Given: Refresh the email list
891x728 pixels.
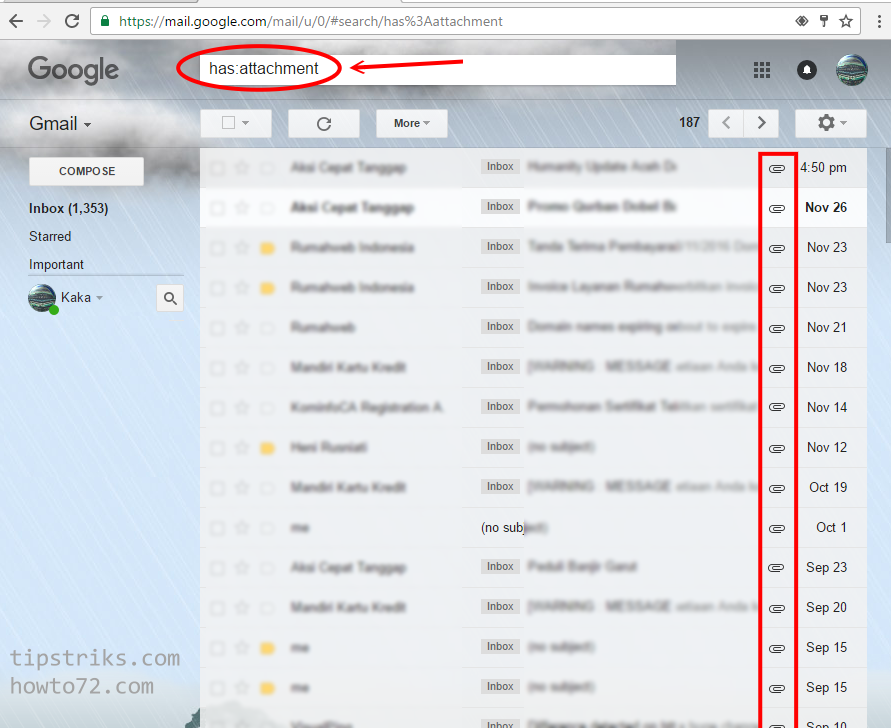Looking at the screenshot, I should (323, 123).
